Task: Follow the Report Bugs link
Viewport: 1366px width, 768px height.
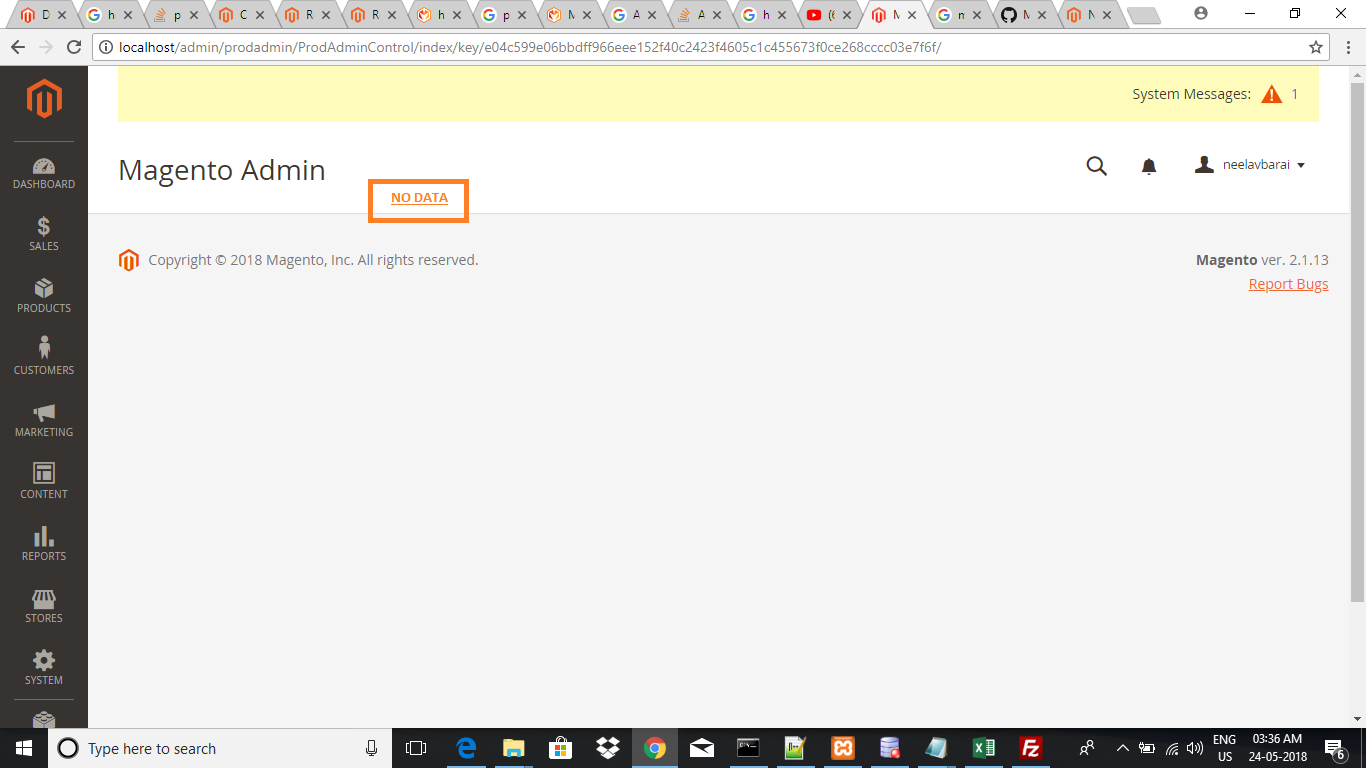Action: coord(1288,284)
